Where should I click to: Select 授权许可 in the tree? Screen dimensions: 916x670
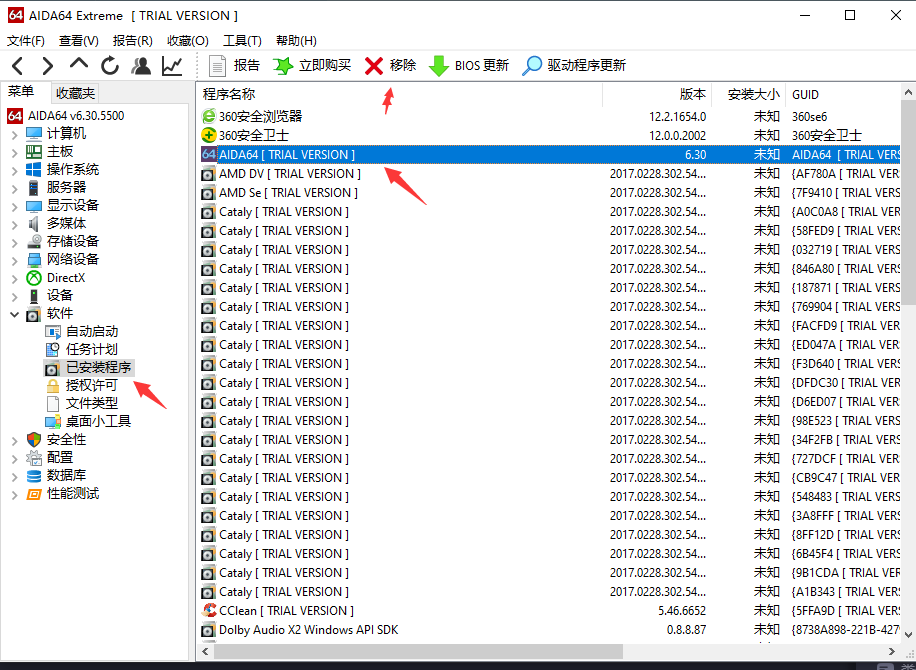click(91, 386)
